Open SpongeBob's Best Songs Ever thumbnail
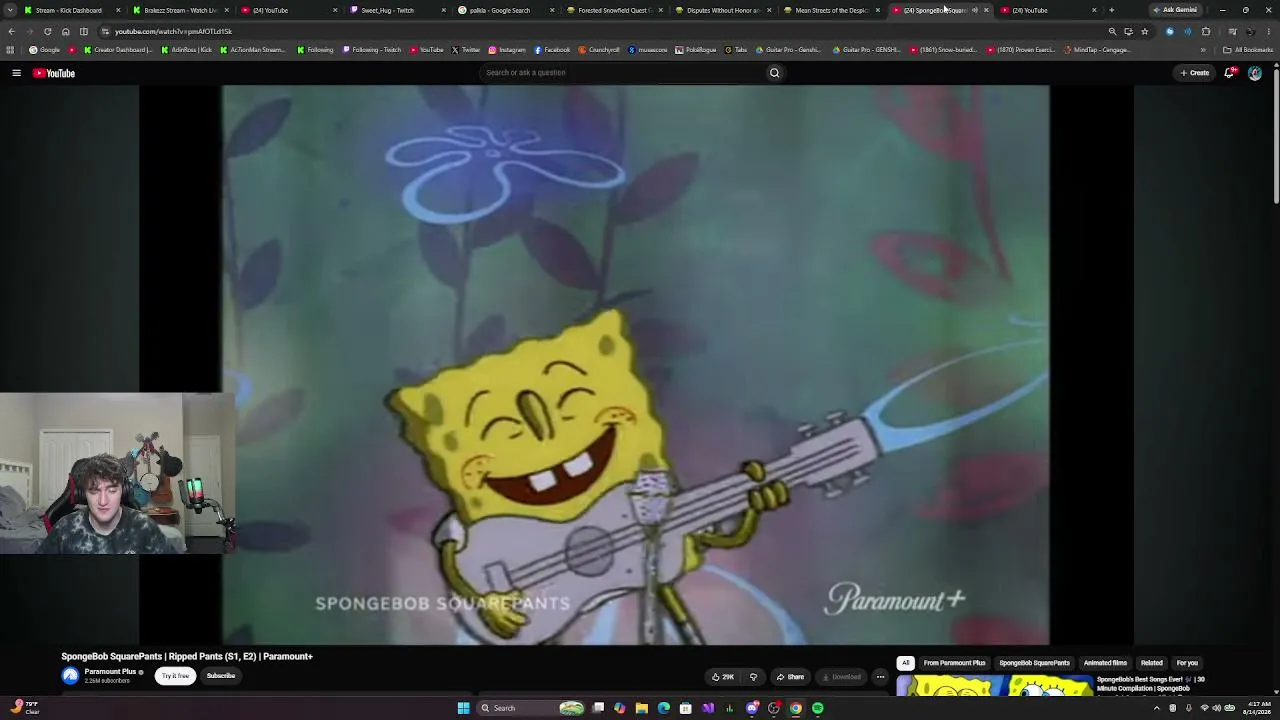 [995, 686]
